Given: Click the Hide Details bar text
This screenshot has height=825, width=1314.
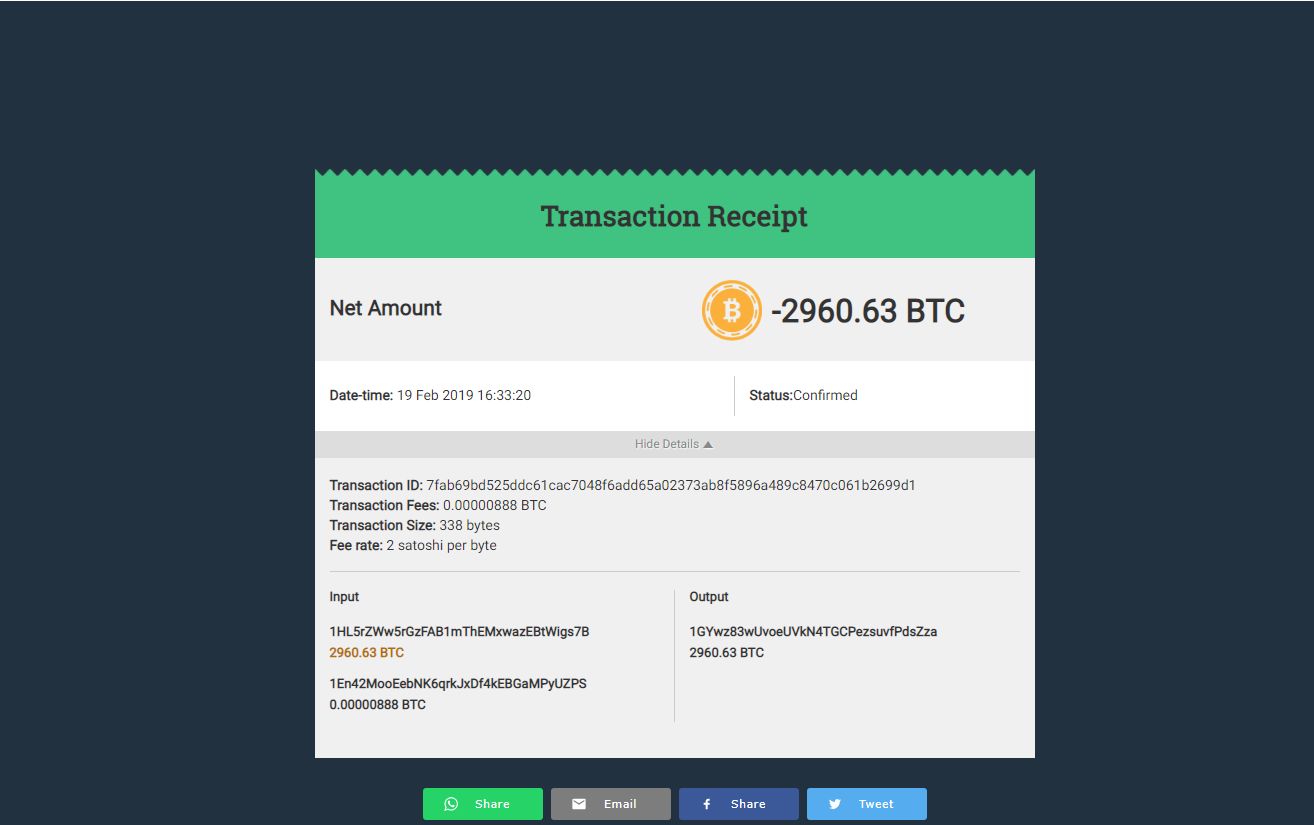Looking at the screenshot, I should coord(667,444).
